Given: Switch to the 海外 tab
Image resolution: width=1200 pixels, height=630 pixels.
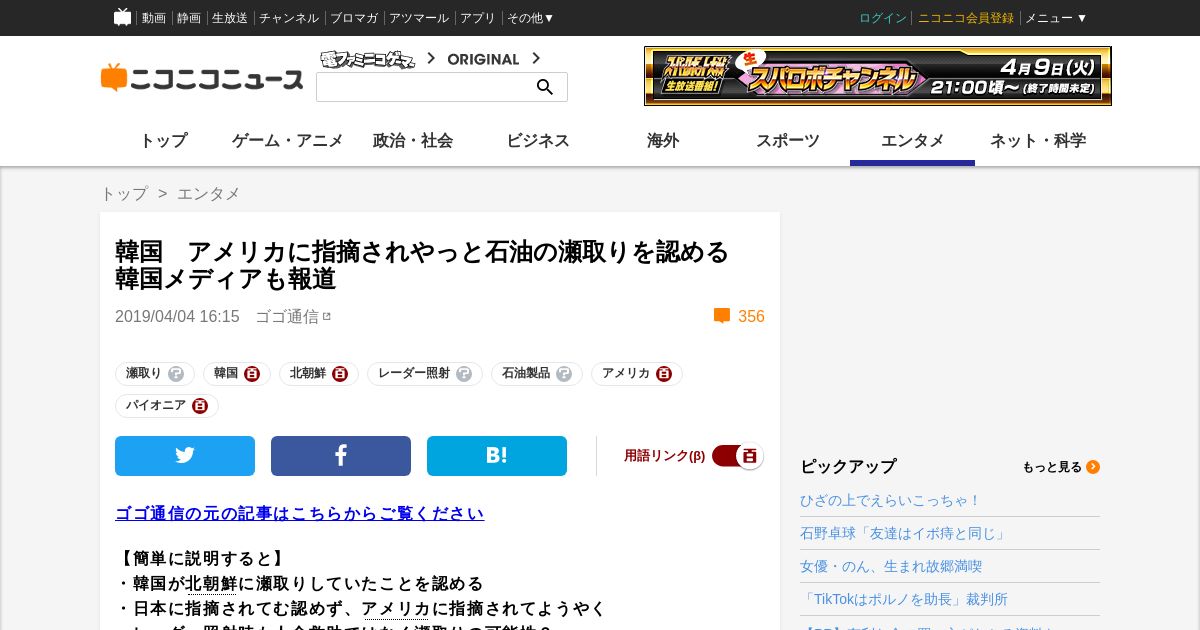Looking at the screenshot, I should [663, 141].
